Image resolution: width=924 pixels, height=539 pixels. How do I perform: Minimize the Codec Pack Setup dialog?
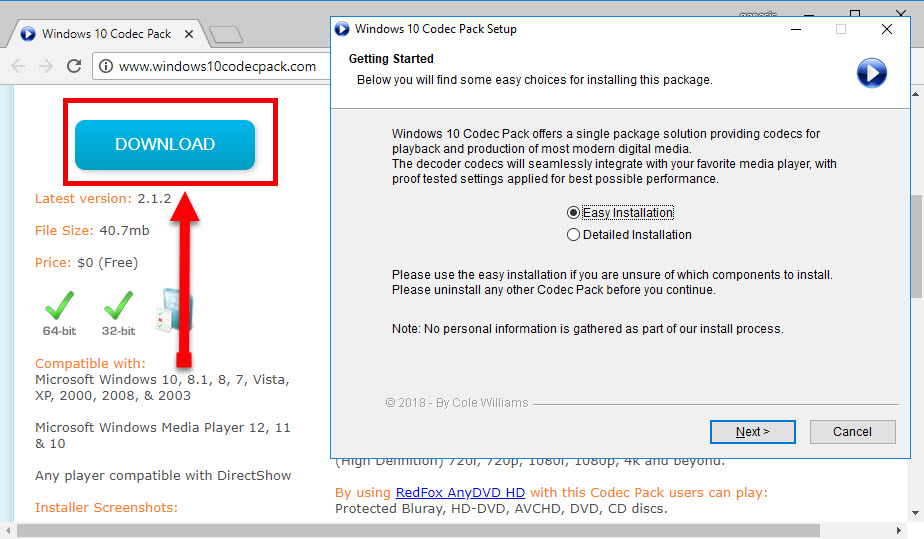tap(796, 29)
